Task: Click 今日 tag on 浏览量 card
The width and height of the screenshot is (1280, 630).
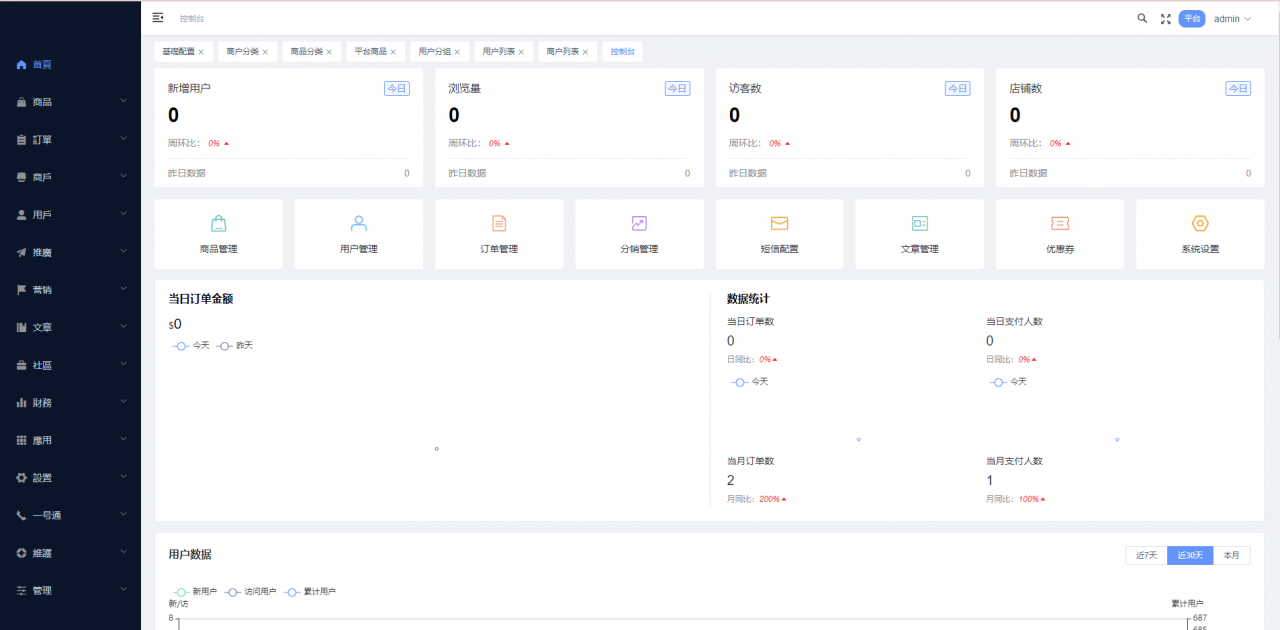Action: 678,89
